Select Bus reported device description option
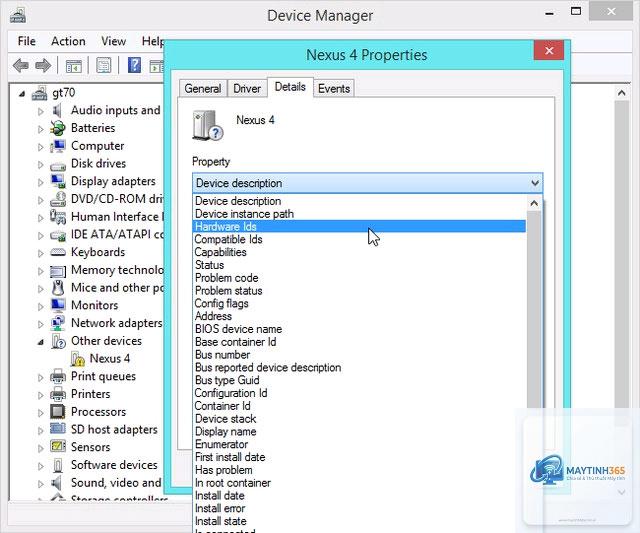Image resolution: width=640 pixels, height=533 pixels. tap(359, 367)
